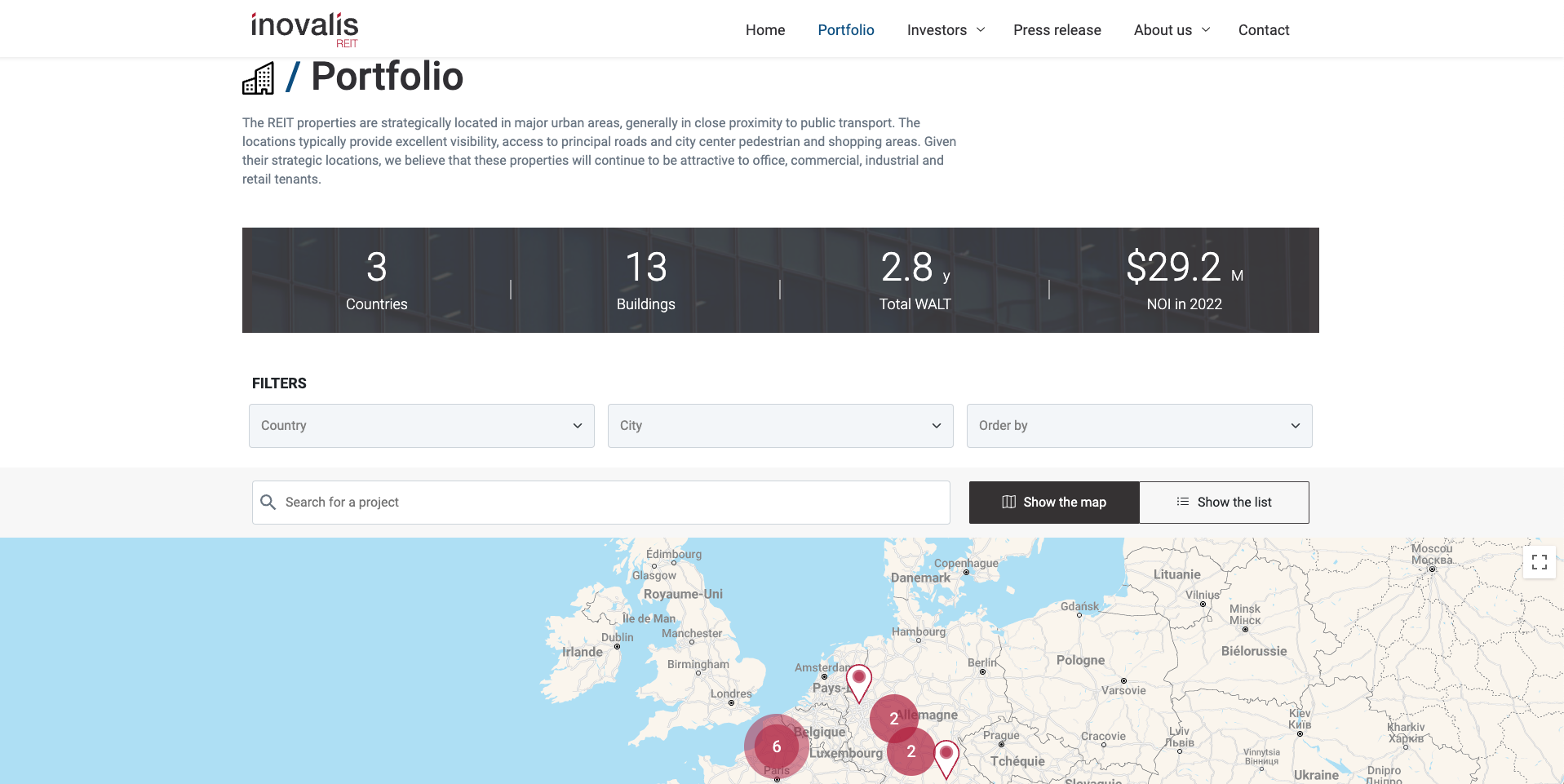Screen dimensions: 1564x784
Task: Focus the Search for a project field
Action: [612, 503]
